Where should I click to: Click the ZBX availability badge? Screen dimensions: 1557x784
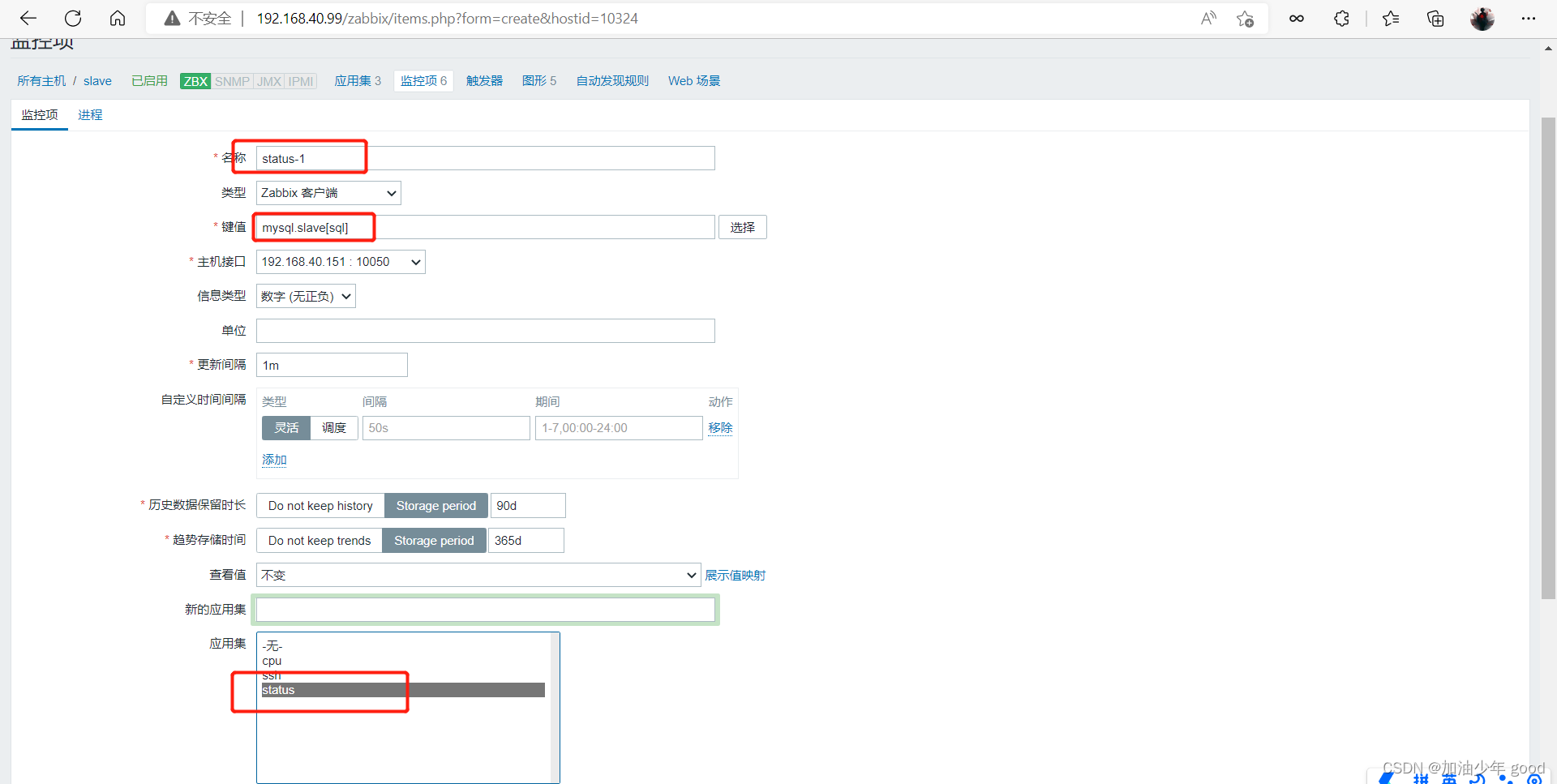click(x=195, y=81)
